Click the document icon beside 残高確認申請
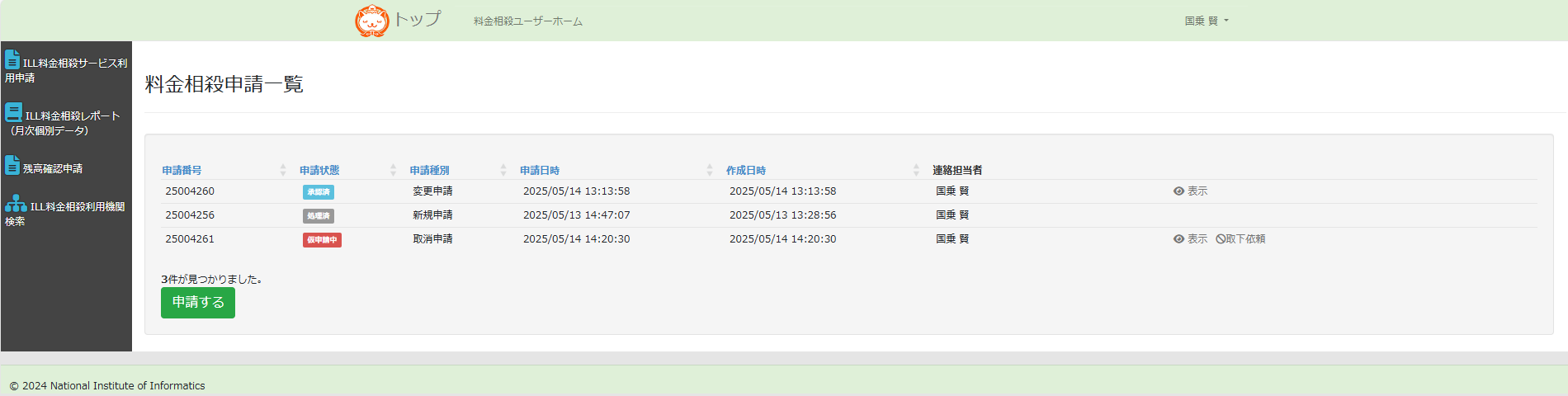 [x=12, y=165]
